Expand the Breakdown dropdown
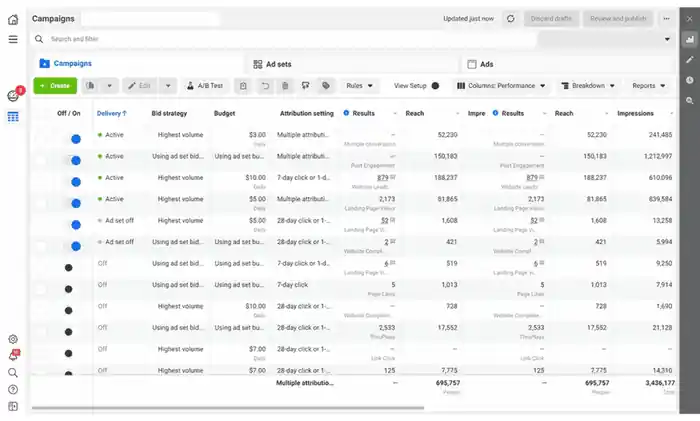This screenshot has width=700, height=421. click(588, 86)
